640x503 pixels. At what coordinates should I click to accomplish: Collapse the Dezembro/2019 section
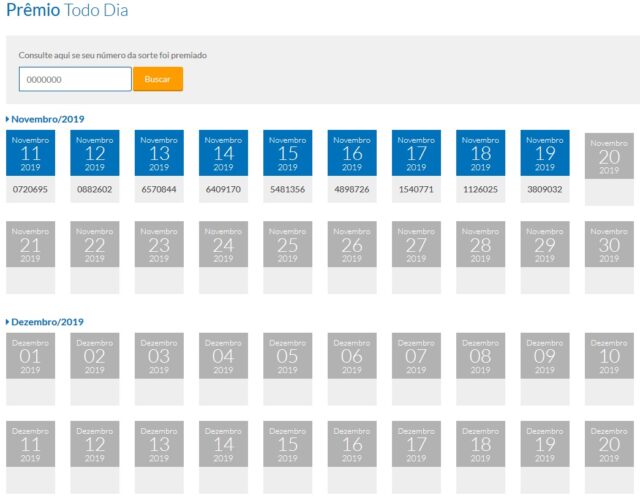(x=47, y=322)
